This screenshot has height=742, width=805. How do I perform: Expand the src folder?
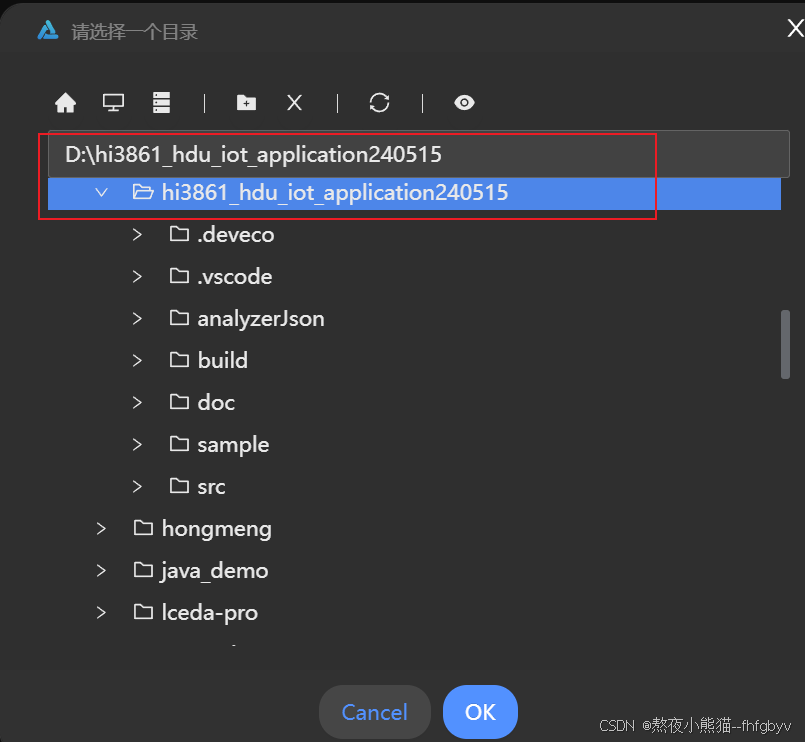click(x=137, y=487)
